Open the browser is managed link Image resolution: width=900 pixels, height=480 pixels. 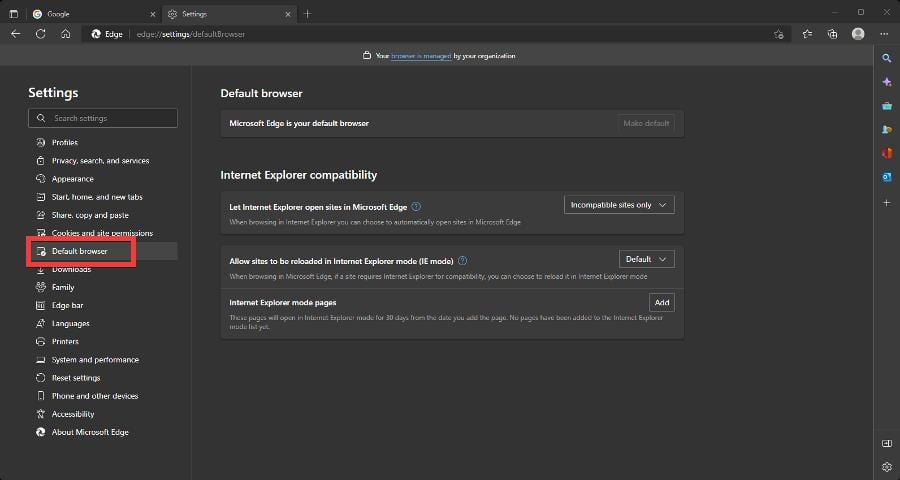click(x=421, y=56)
